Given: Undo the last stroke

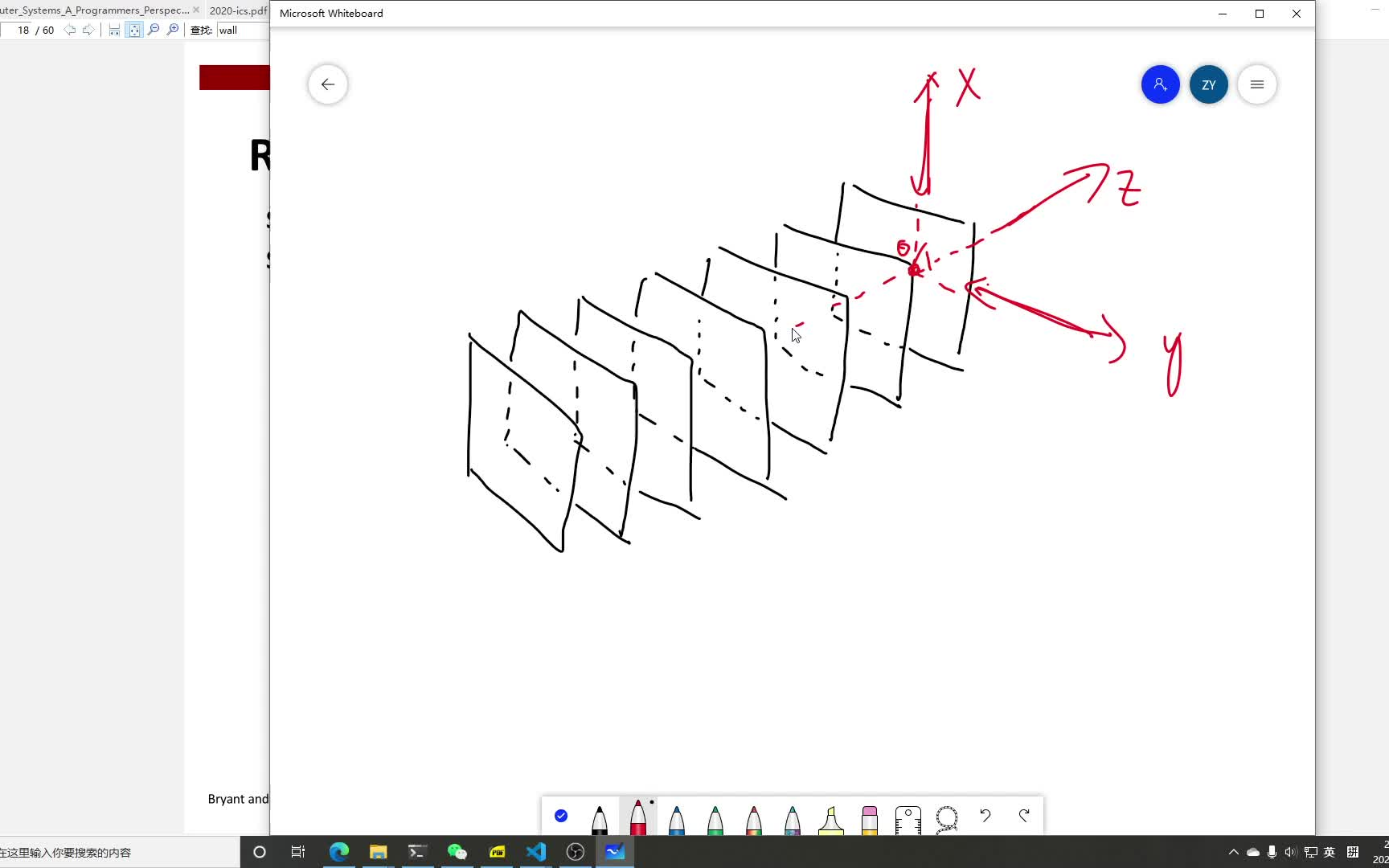Looking at the screenshot, I should (x=985, y=816).
